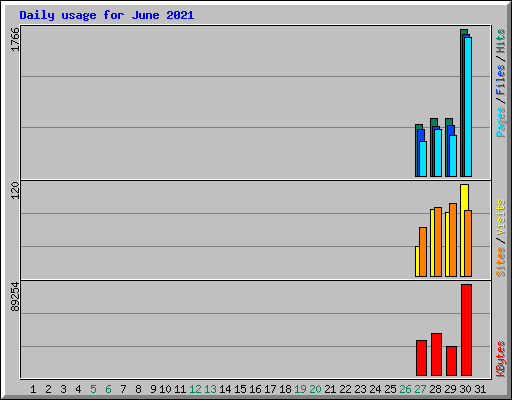Click day label 8 on the x-axis

[x=138, y=389]
